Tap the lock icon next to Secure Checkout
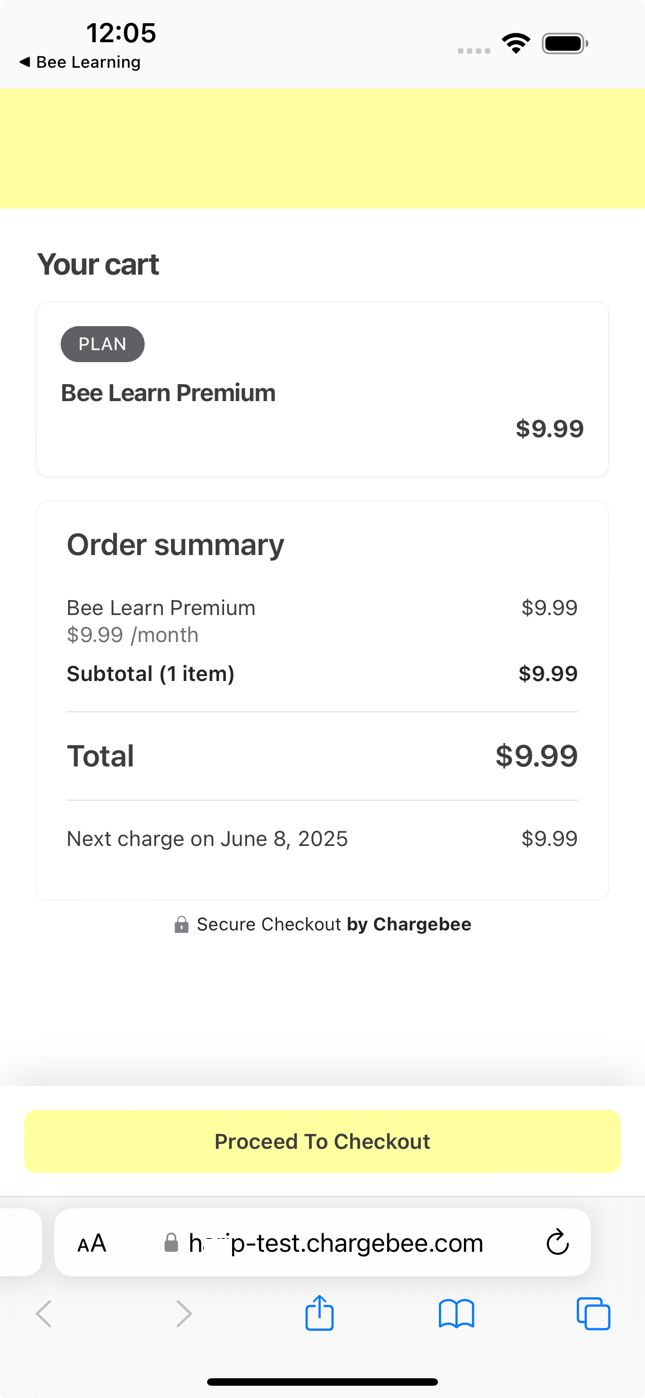 182,924
